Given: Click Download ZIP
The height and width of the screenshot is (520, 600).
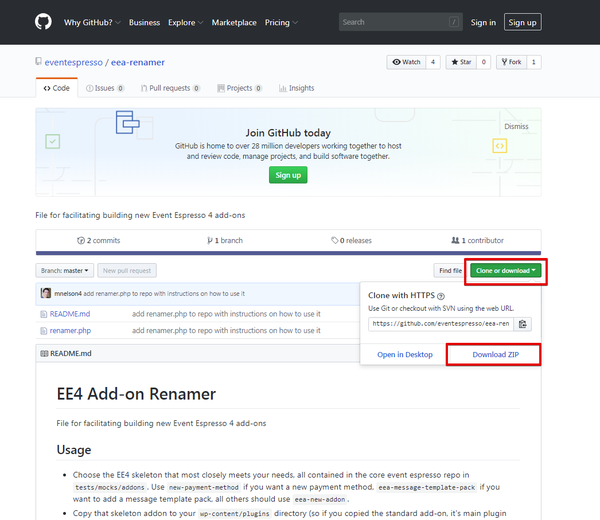Looking at the screenshot, I should [496, 355].
